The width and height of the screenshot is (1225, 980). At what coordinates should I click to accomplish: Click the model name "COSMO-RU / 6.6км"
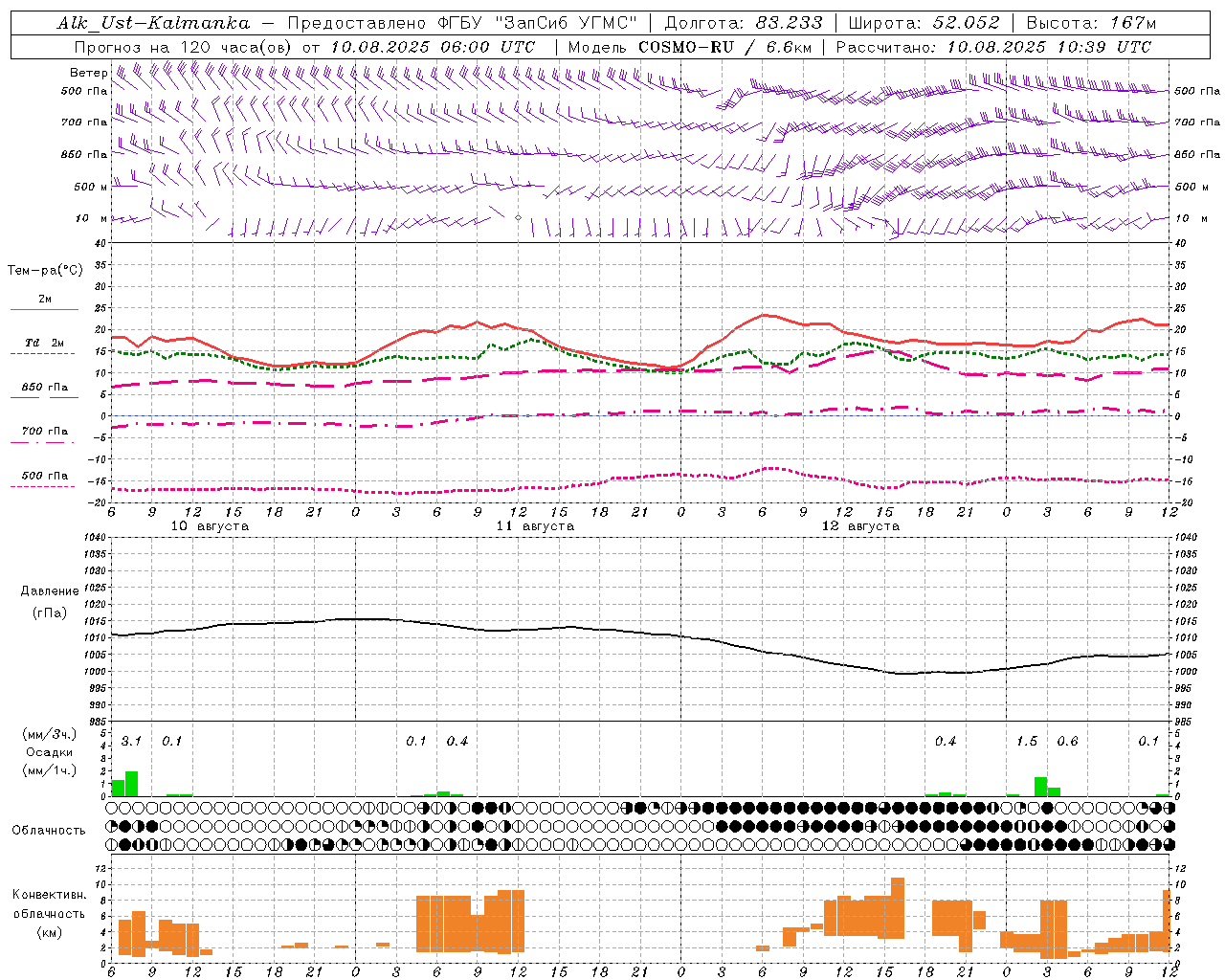pos(725,47)
